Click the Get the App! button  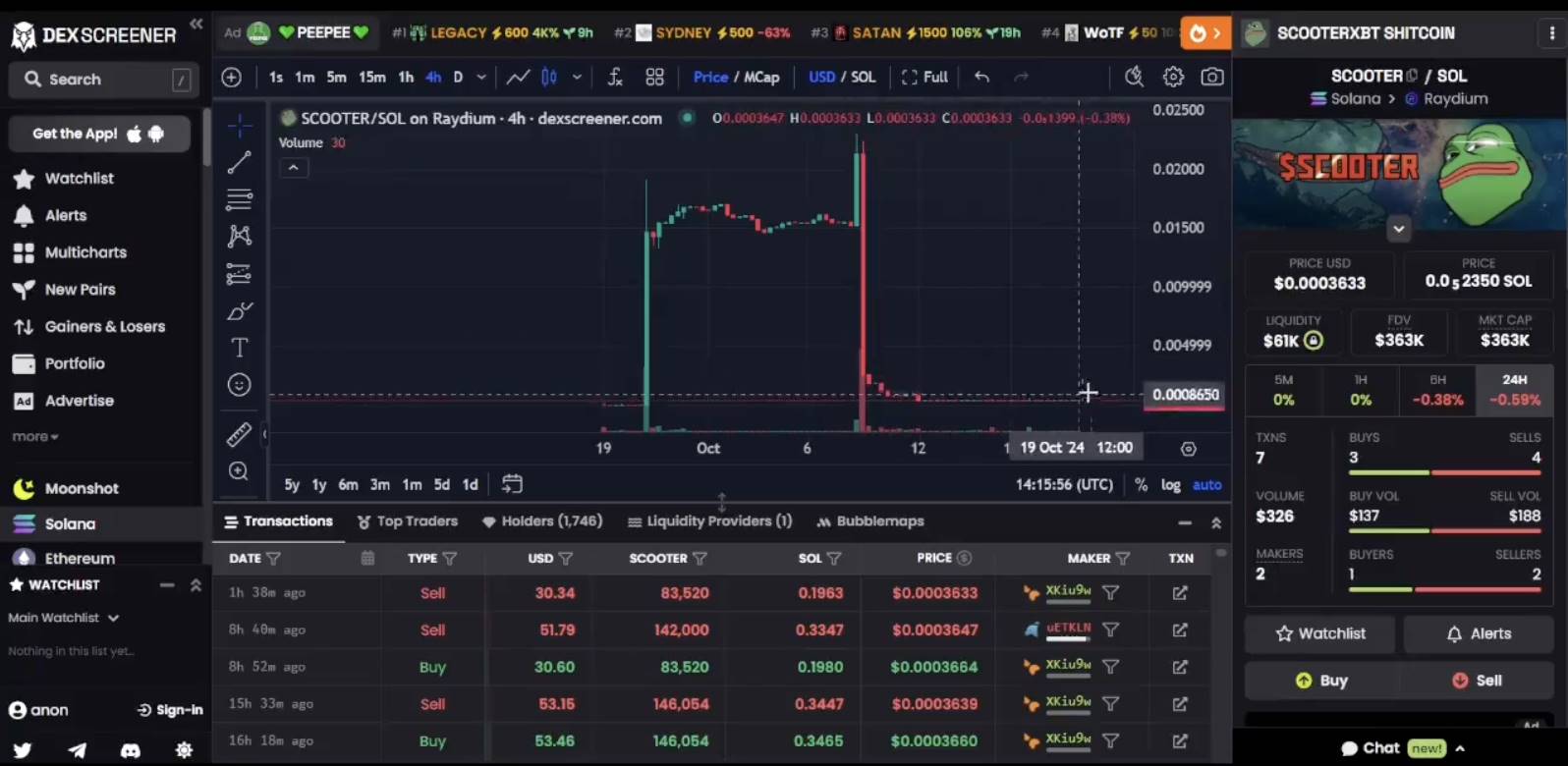point(99,134)
